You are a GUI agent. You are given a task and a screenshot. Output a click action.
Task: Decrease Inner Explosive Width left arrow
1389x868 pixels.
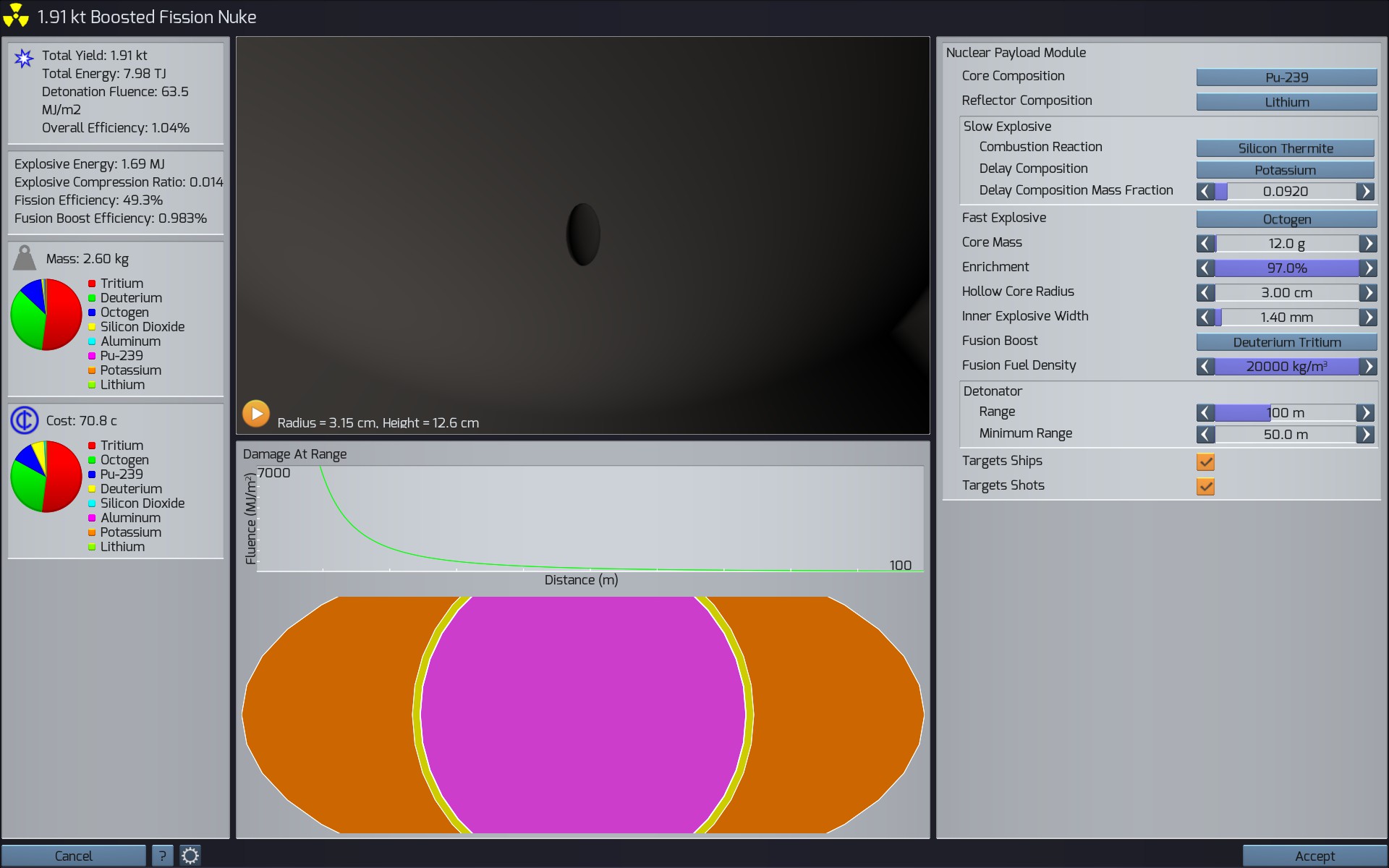point(1205,318)
